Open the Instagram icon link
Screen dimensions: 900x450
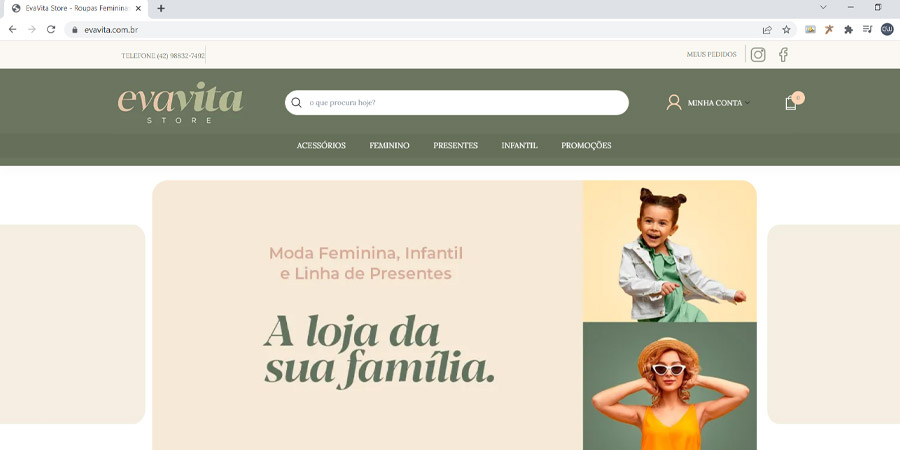click(758, 55)
